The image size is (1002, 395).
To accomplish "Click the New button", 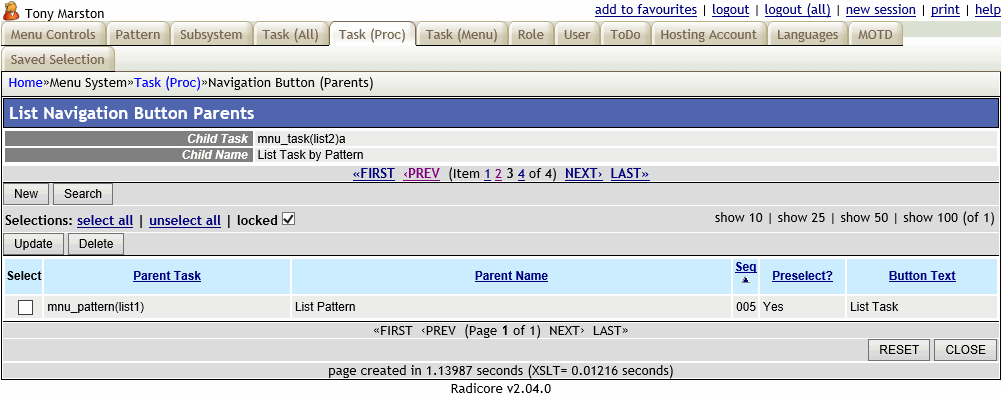I will point(26,194).
